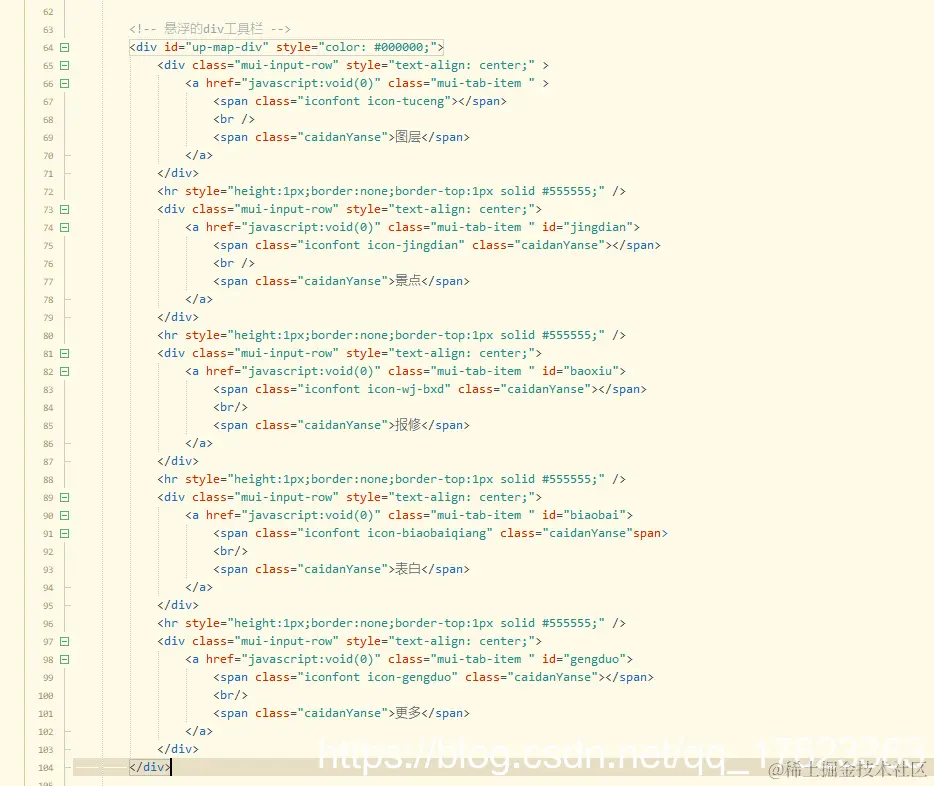Collapse the fold marker on line 97
The image size is (934, 786).
(65, 642)
